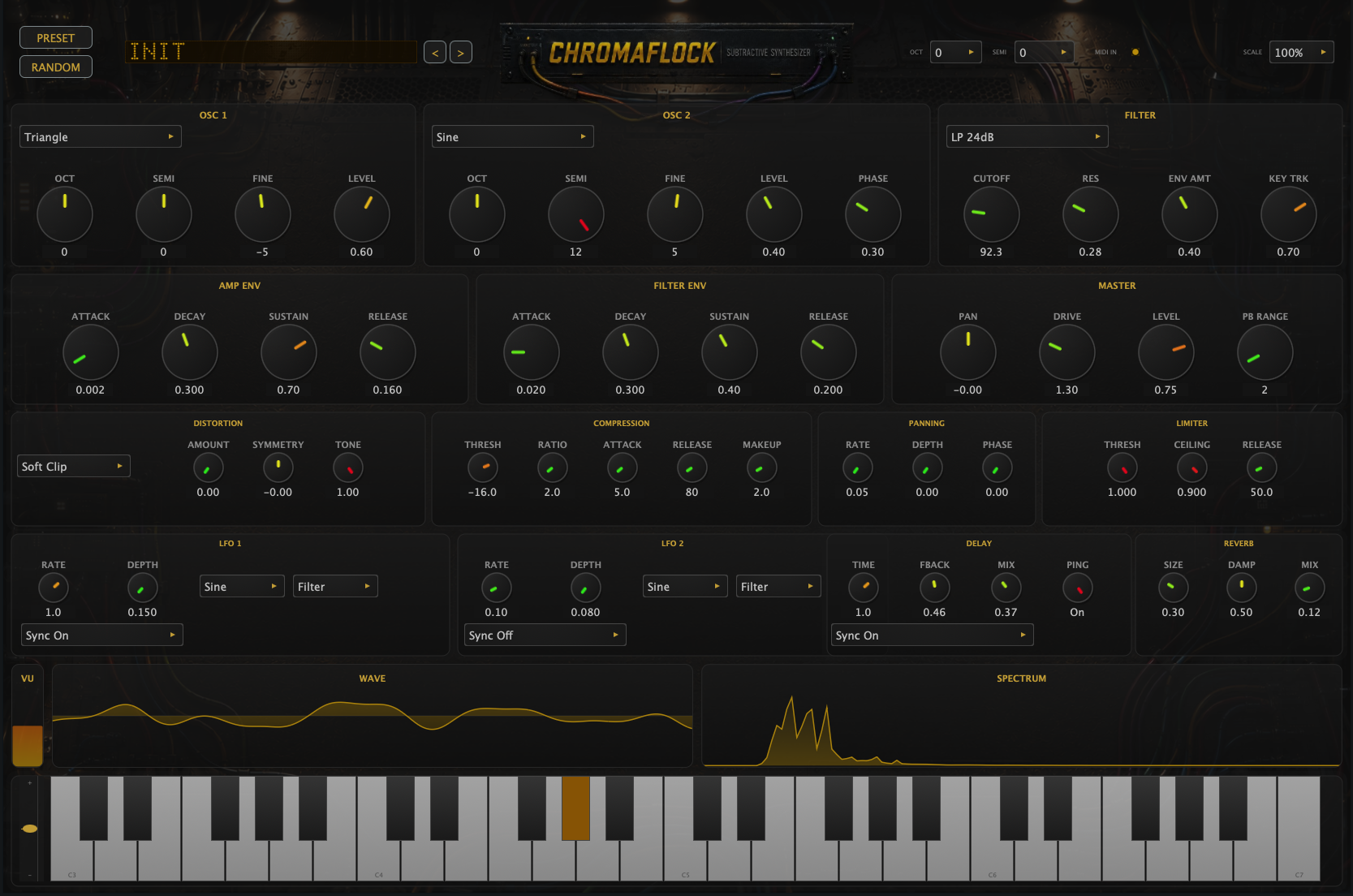1353x896 pixels.
Task: Click the compression MAKEUP knob
Action: pos(762,468)
